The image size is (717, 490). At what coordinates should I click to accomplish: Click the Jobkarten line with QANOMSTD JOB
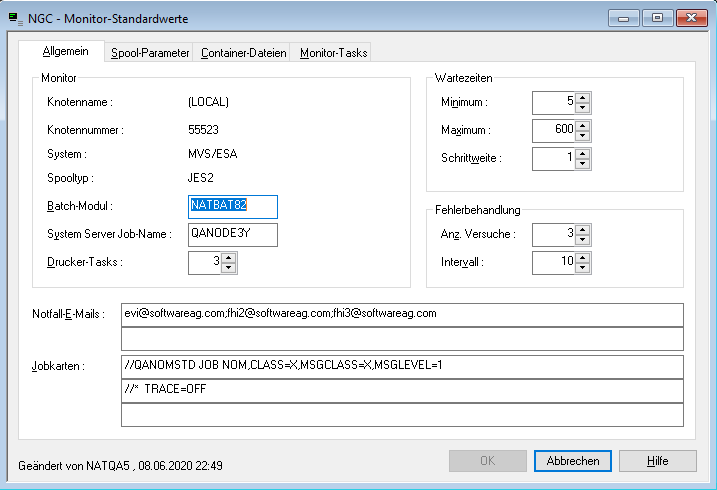402,367
